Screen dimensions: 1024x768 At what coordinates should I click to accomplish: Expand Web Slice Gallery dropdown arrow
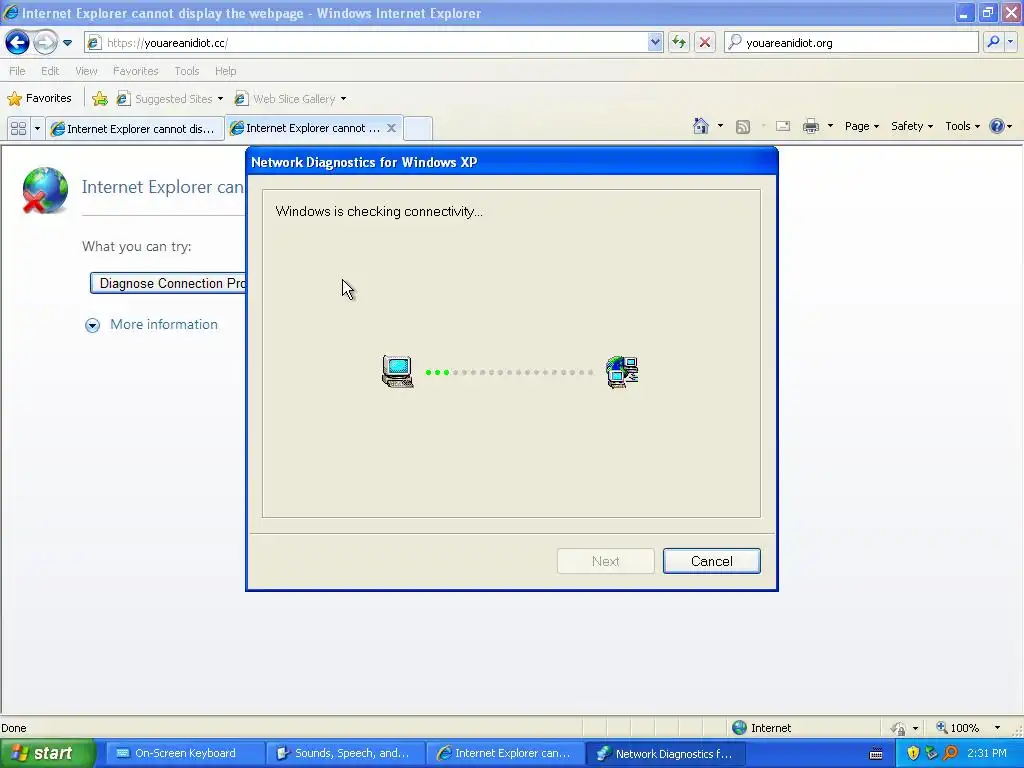(344, 99)
